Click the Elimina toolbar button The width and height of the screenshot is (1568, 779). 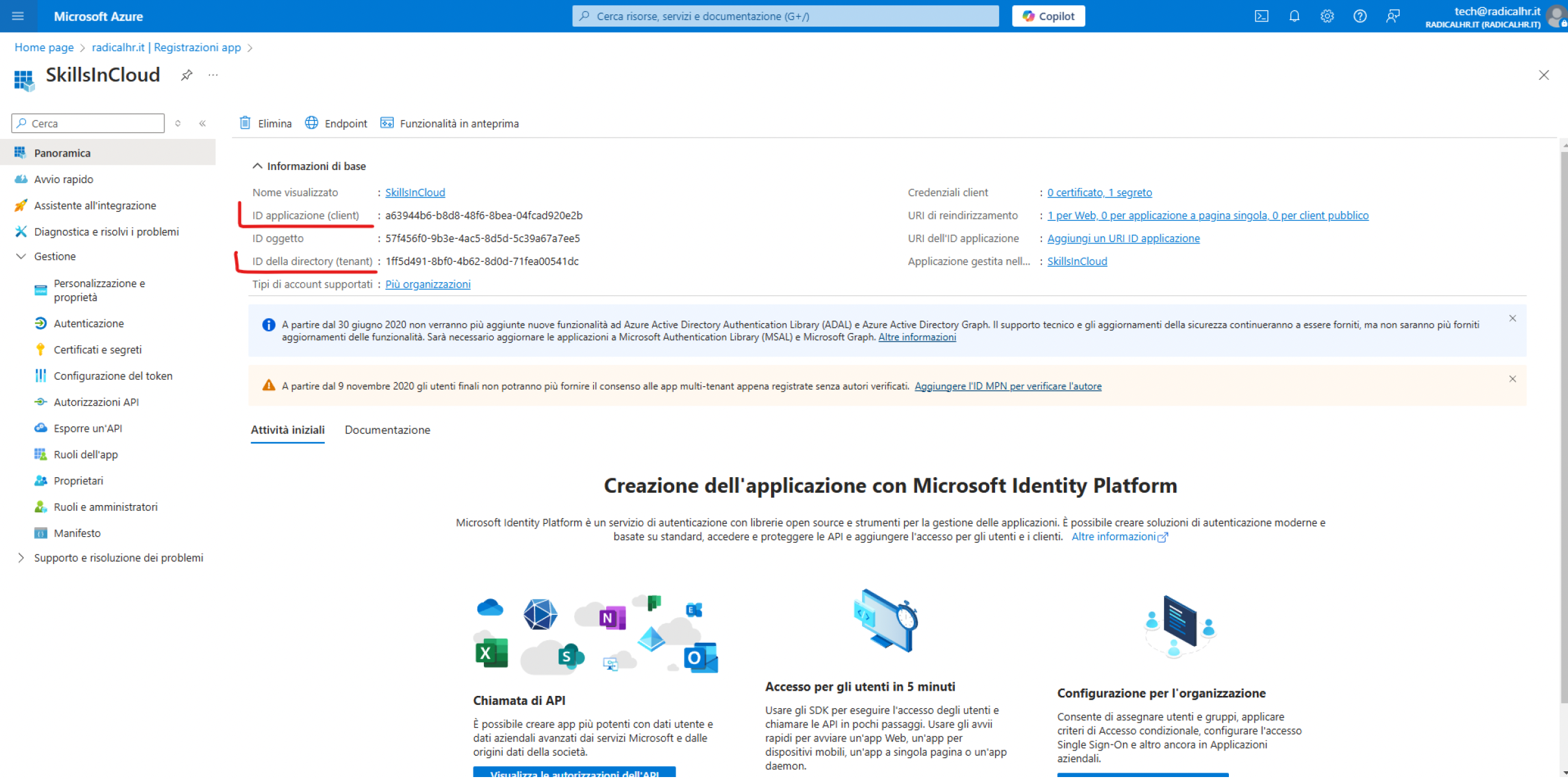click(x=266, y=123)
